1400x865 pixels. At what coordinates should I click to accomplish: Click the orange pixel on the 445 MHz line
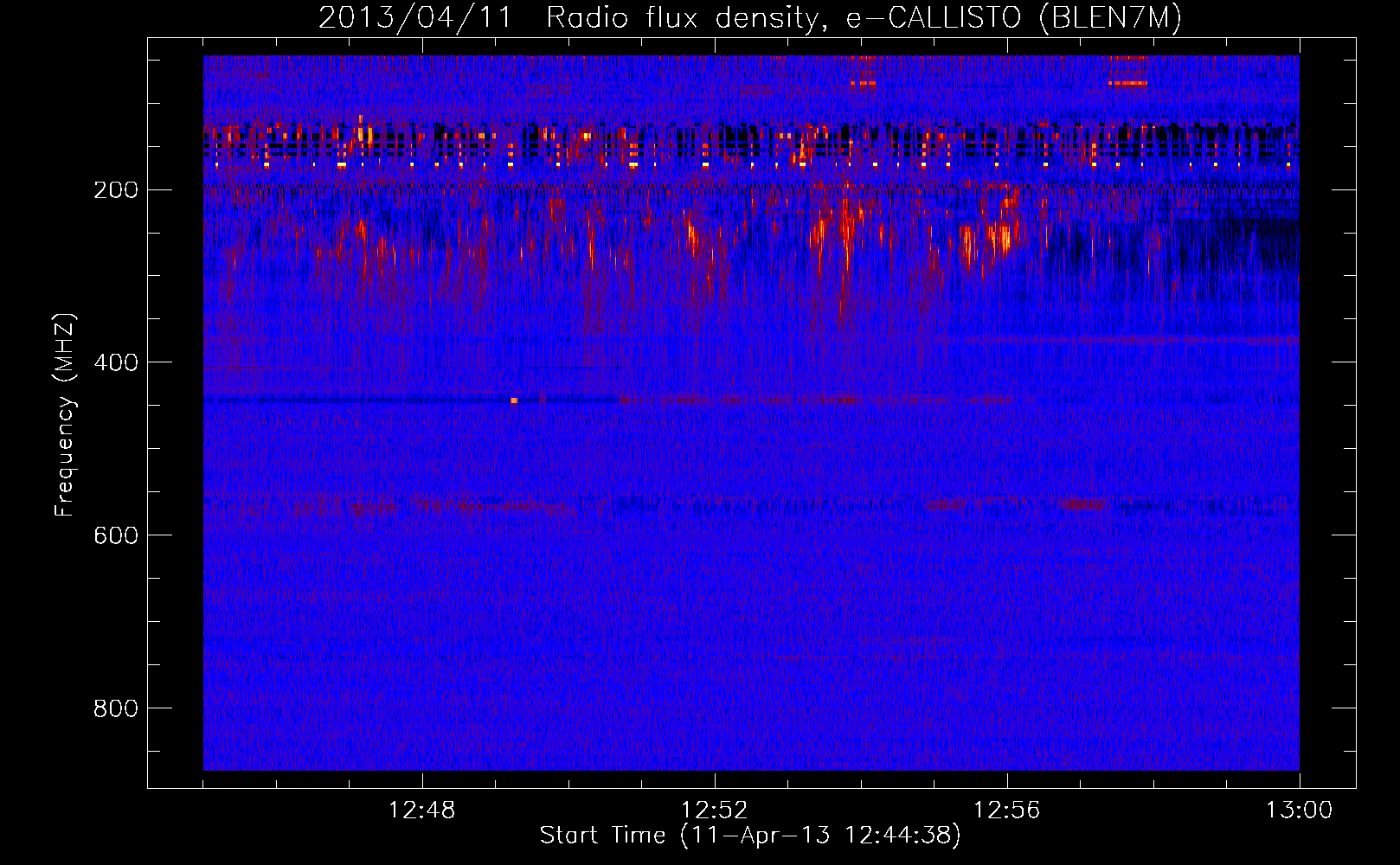[514, 400]
